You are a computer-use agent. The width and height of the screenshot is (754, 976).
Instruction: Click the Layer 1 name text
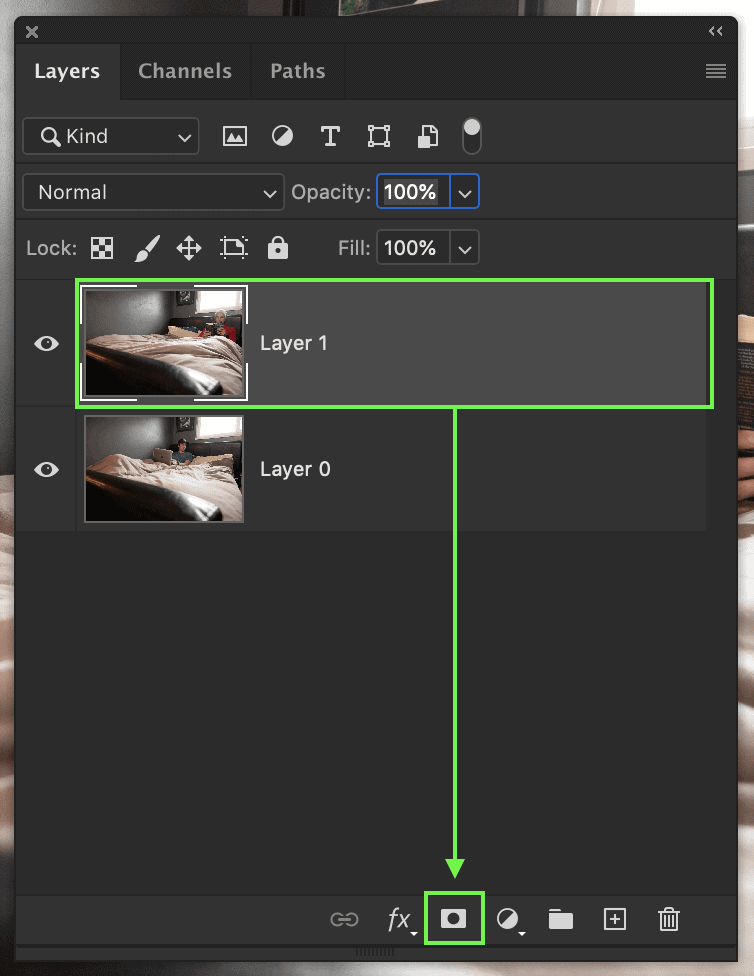(293, 343)
